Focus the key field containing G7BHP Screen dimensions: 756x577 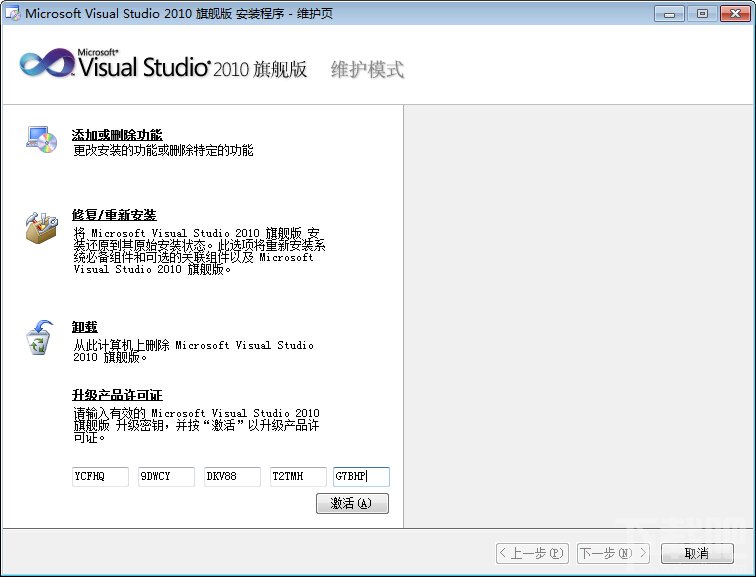[x=362, y=477]
